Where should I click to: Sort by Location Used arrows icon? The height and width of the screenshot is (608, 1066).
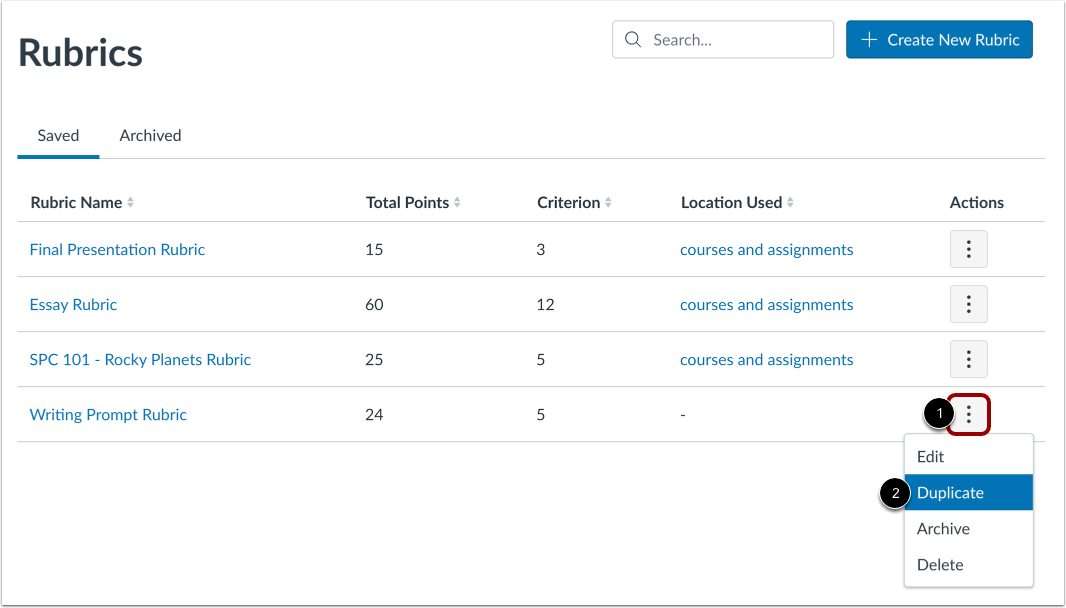click(x=790, y=203)
